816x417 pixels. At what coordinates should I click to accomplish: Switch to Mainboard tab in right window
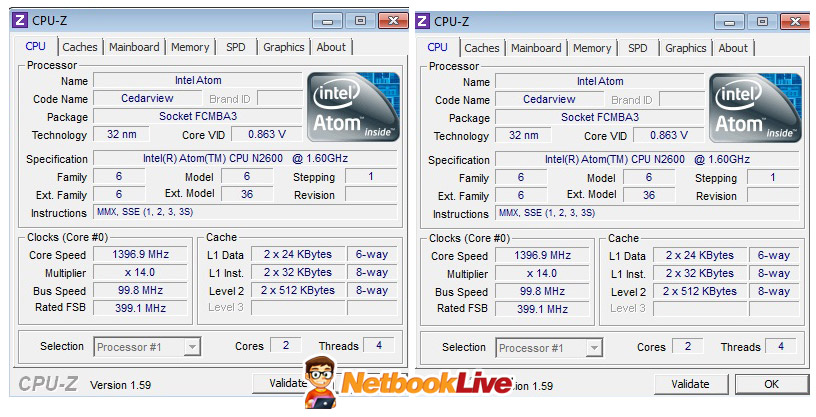pos(536,48)
